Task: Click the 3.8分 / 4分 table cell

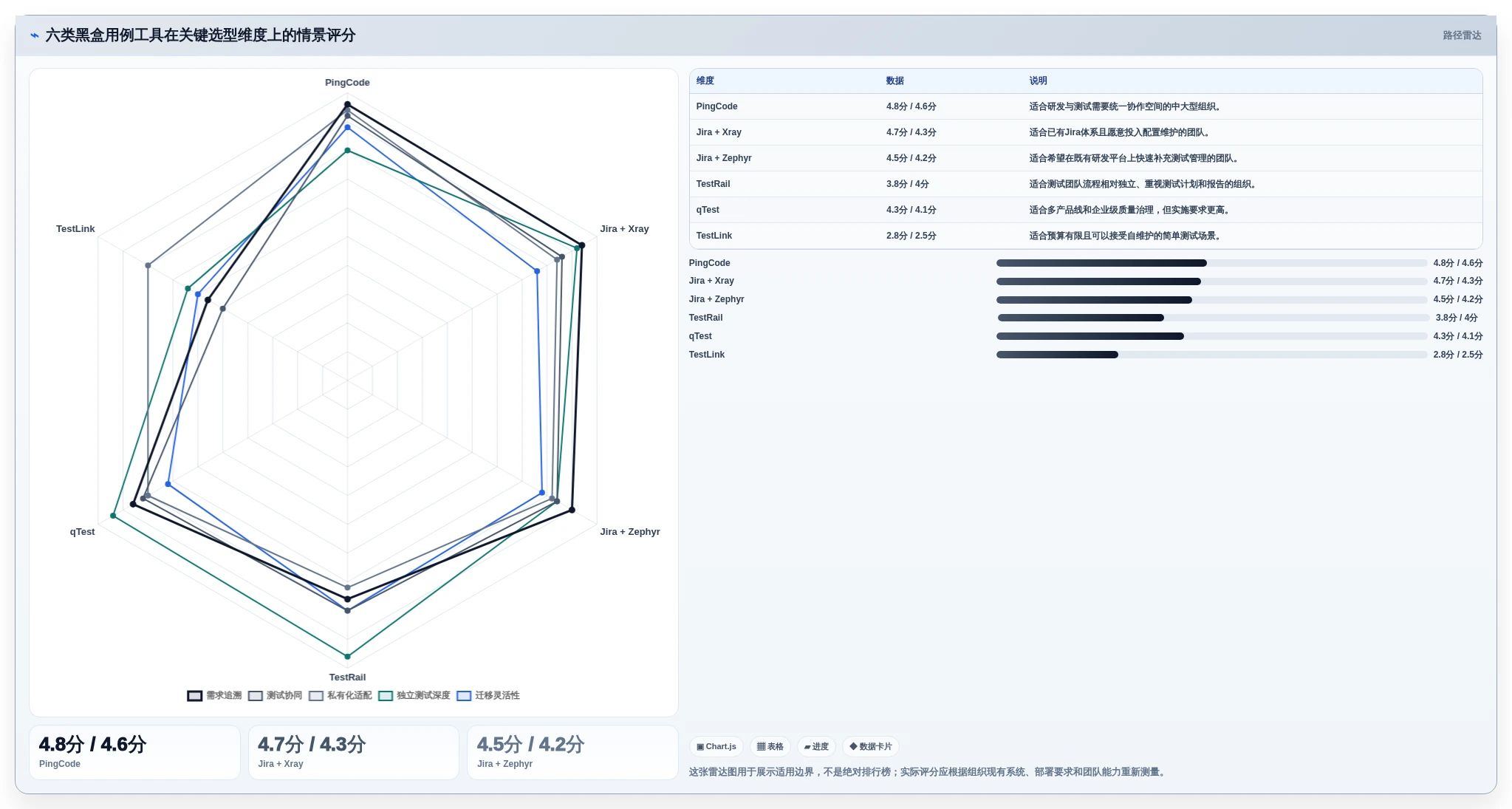Action: point(908,184)
